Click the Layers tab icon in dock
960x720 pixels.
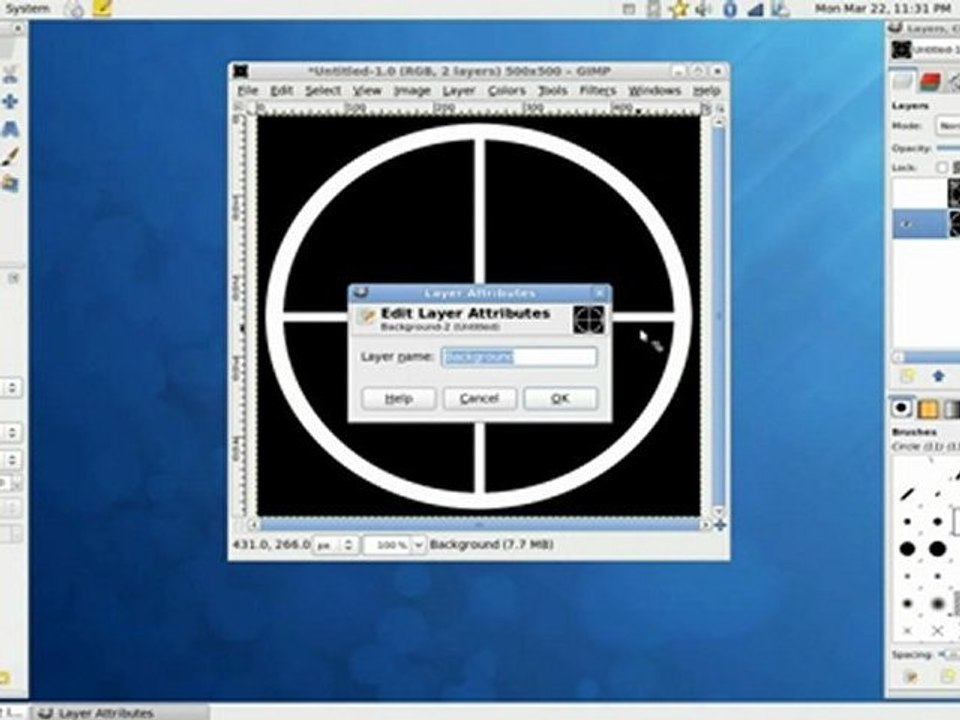point(904,82)
